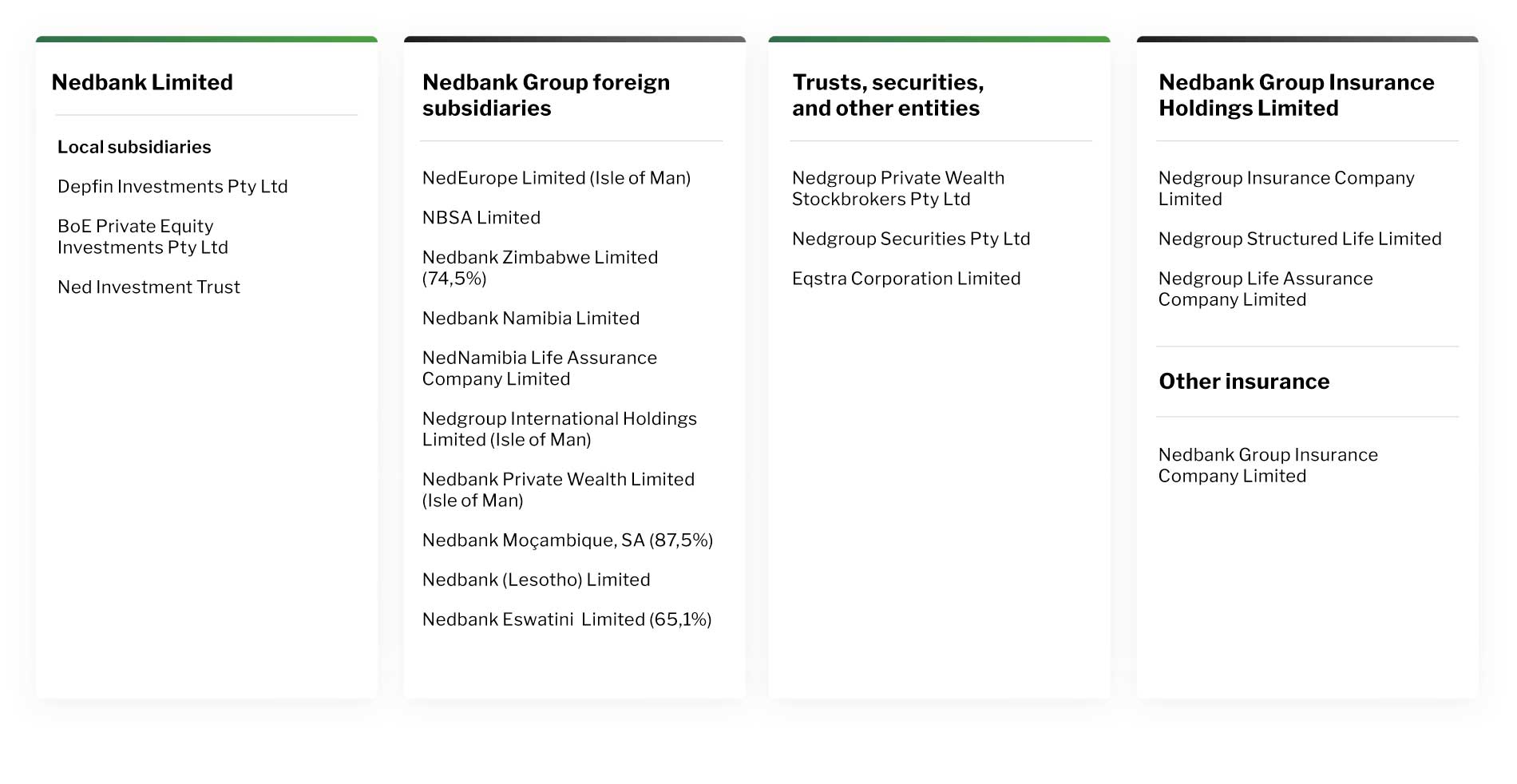Select Nedbank Namibia Limited
The width and height of the screenshot is (1517, 784).
point(531,319)
